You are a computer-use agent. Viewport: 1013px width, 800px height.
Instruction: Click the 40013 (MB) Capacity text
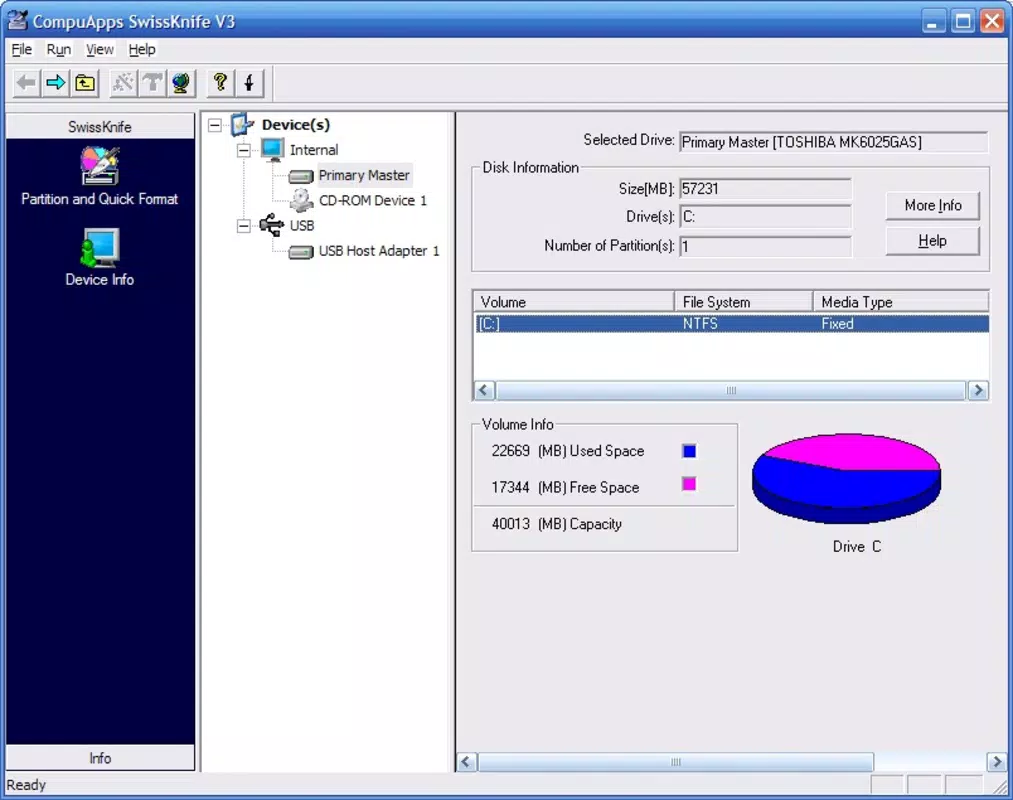tap(556, 524)
